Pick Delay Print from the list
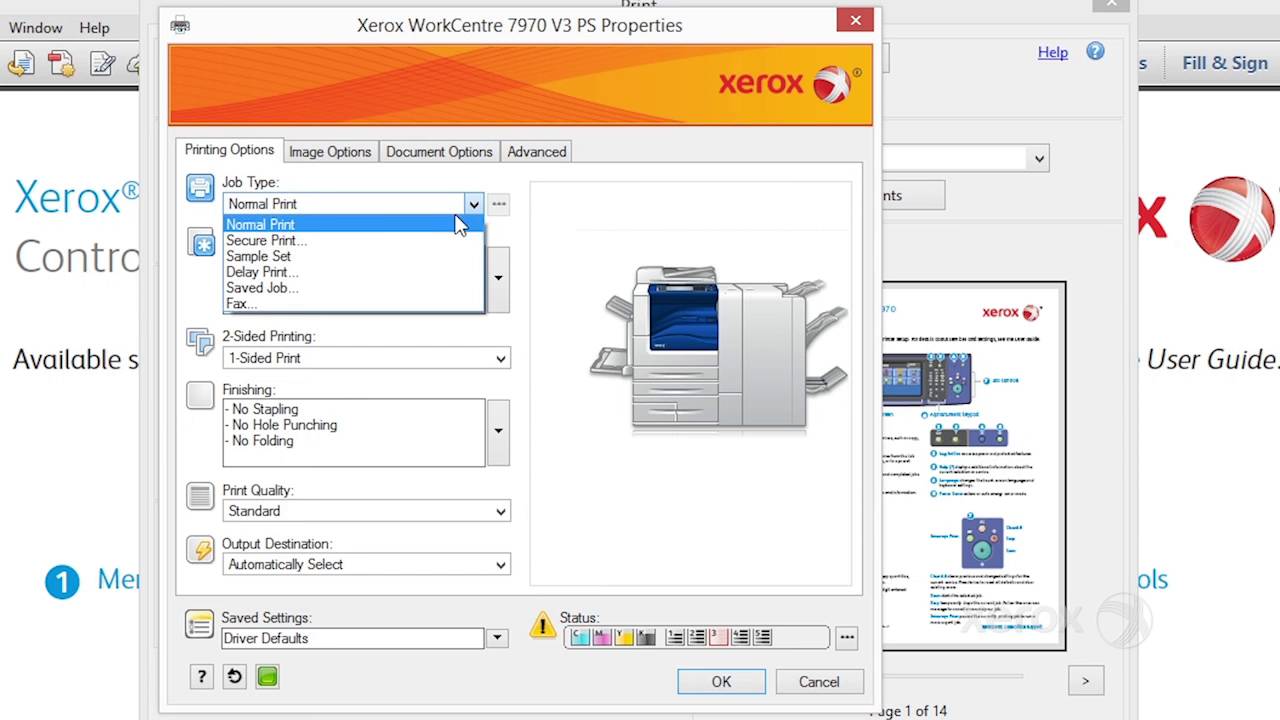Viewport: 1280px width, 720px height. click(353, 272)
